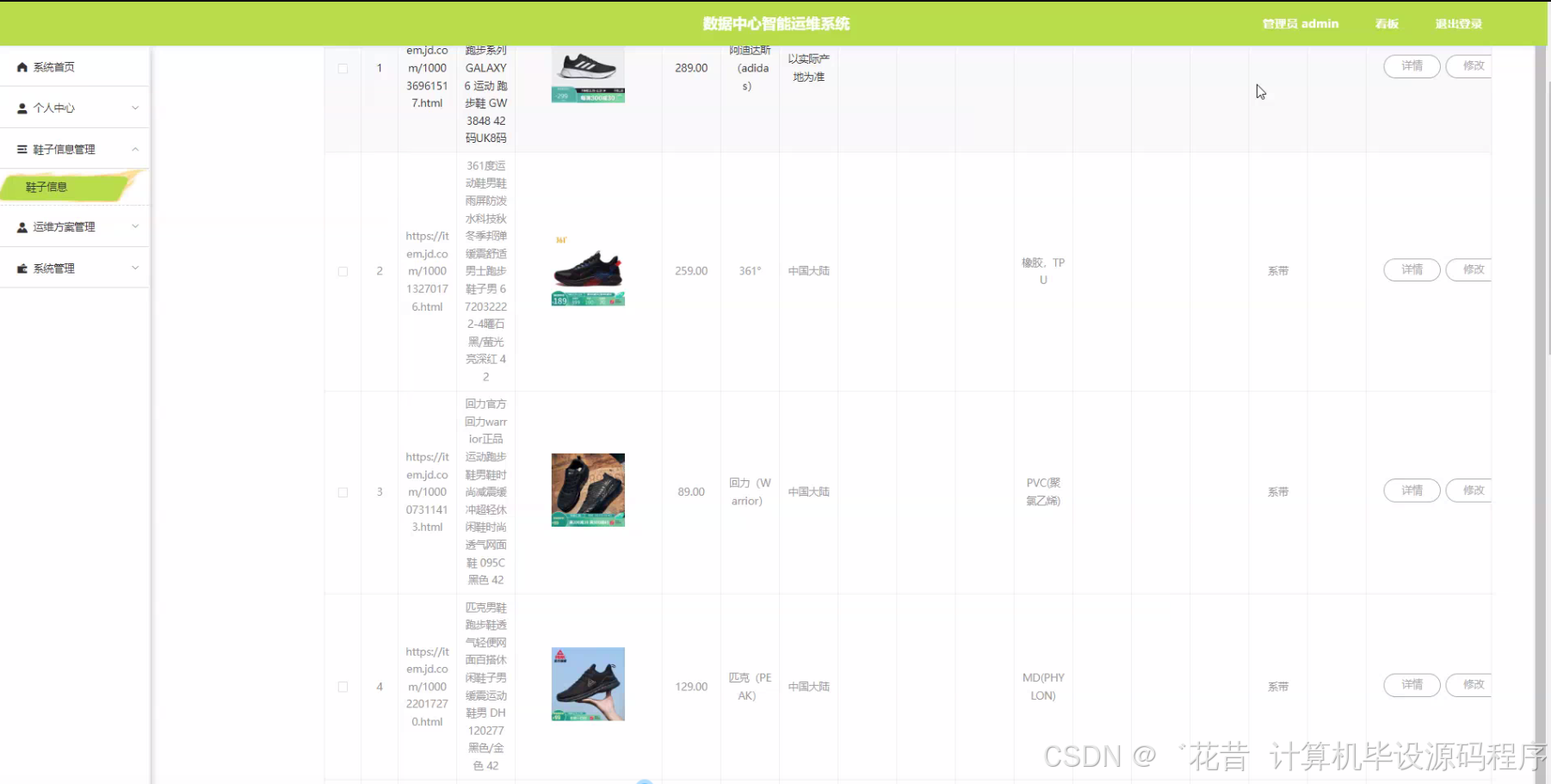Collapse the 鞋子信息管理 menu chevron

[135, 150]
